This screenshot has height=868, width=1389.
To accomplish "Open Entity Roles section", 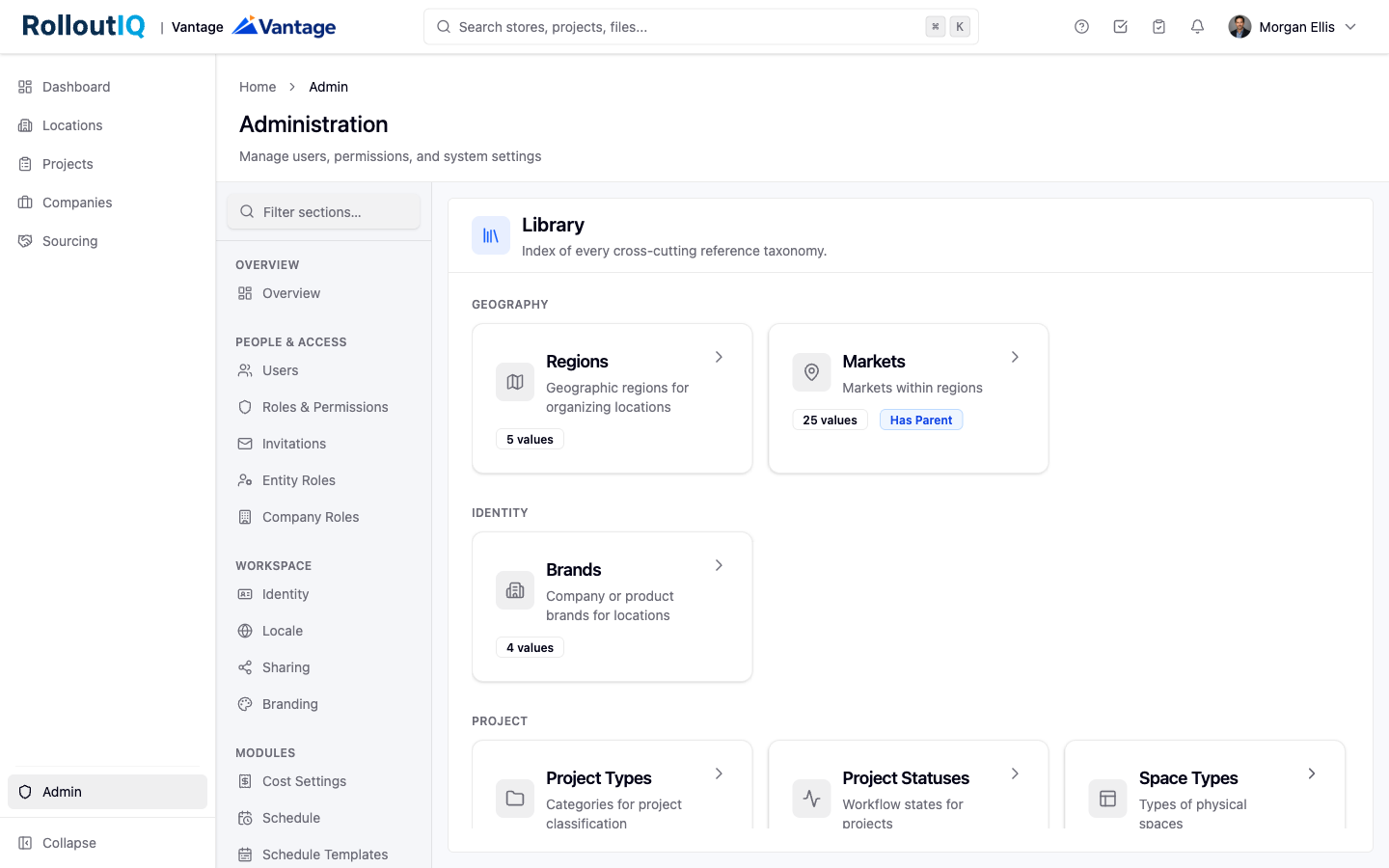I will point(324,480).
